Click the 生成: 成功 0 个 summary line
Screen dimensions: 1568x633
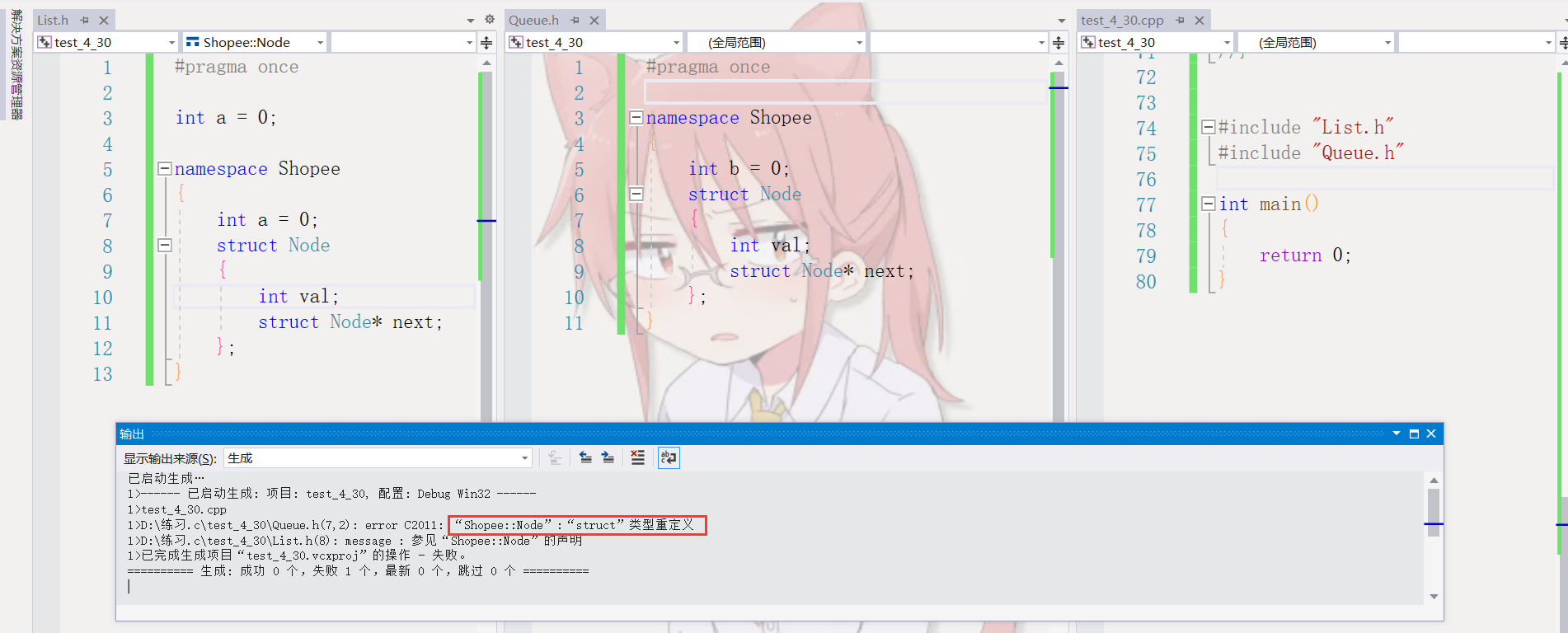pos(358,570)
